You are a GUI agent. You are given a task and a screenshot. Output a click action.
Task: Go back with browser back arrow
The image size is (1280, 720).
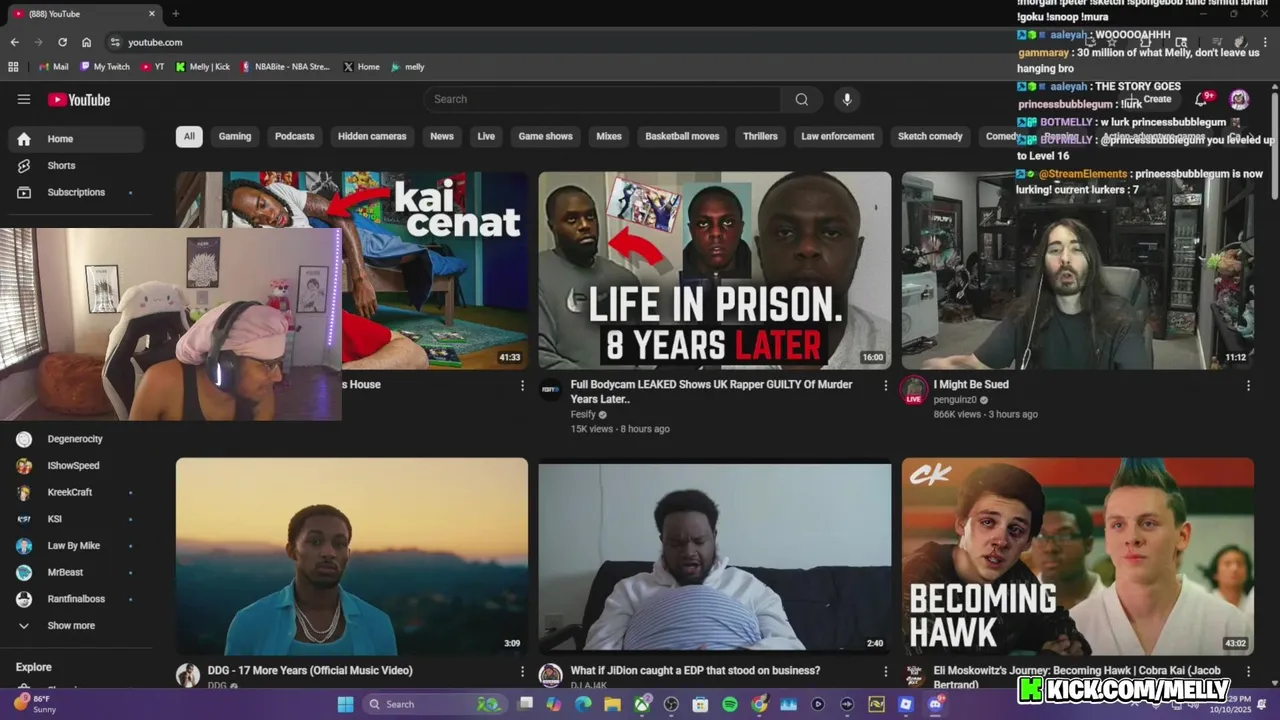pyautogui.click(x=14, y=42)
